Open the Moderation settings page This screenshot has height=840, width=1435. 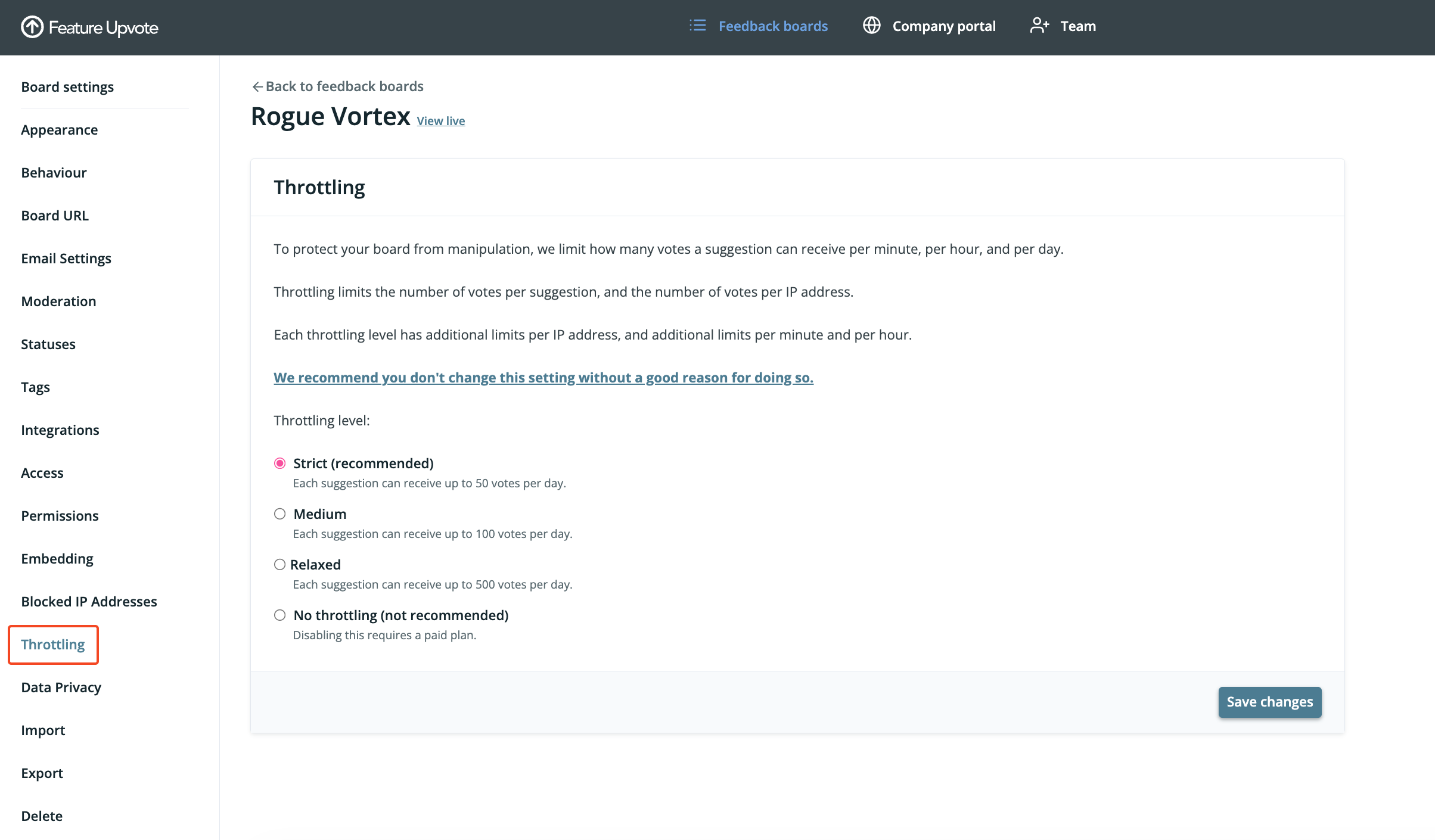[58, 301]
